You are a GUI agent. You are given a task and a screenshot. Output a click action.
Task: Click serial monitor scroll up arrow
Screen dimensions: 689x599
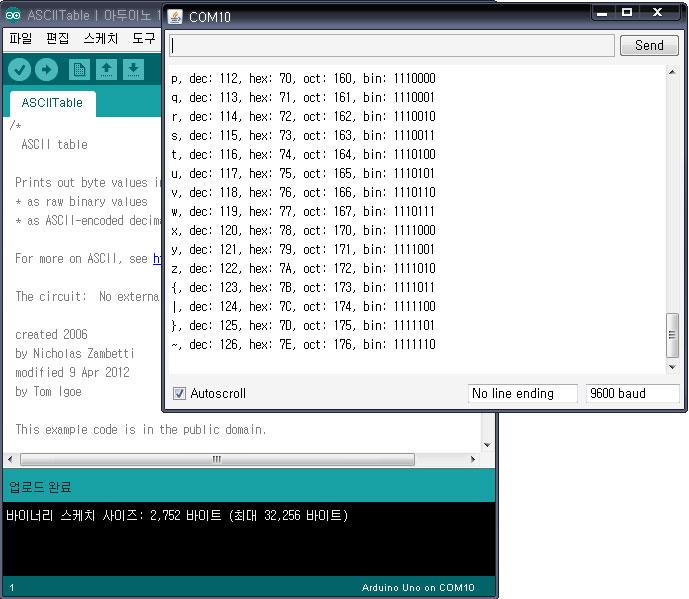pyautogui.click(x=672, y=72)
